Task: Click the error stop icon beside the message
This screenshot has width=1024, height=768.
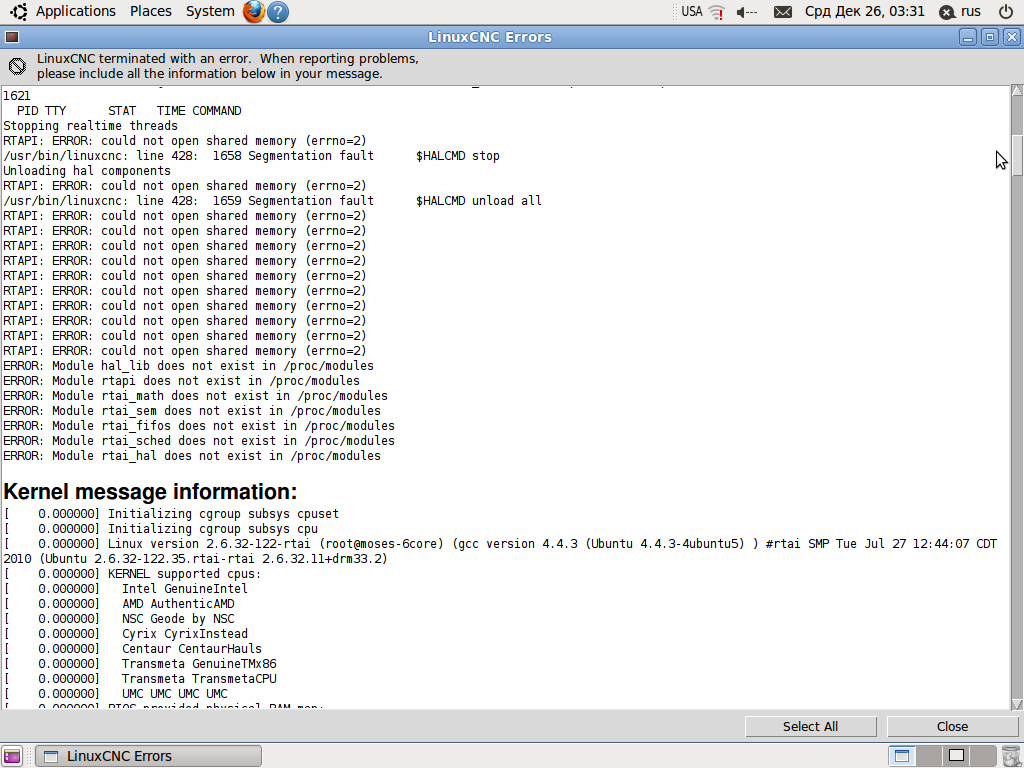Action: [x=17, y=66]
